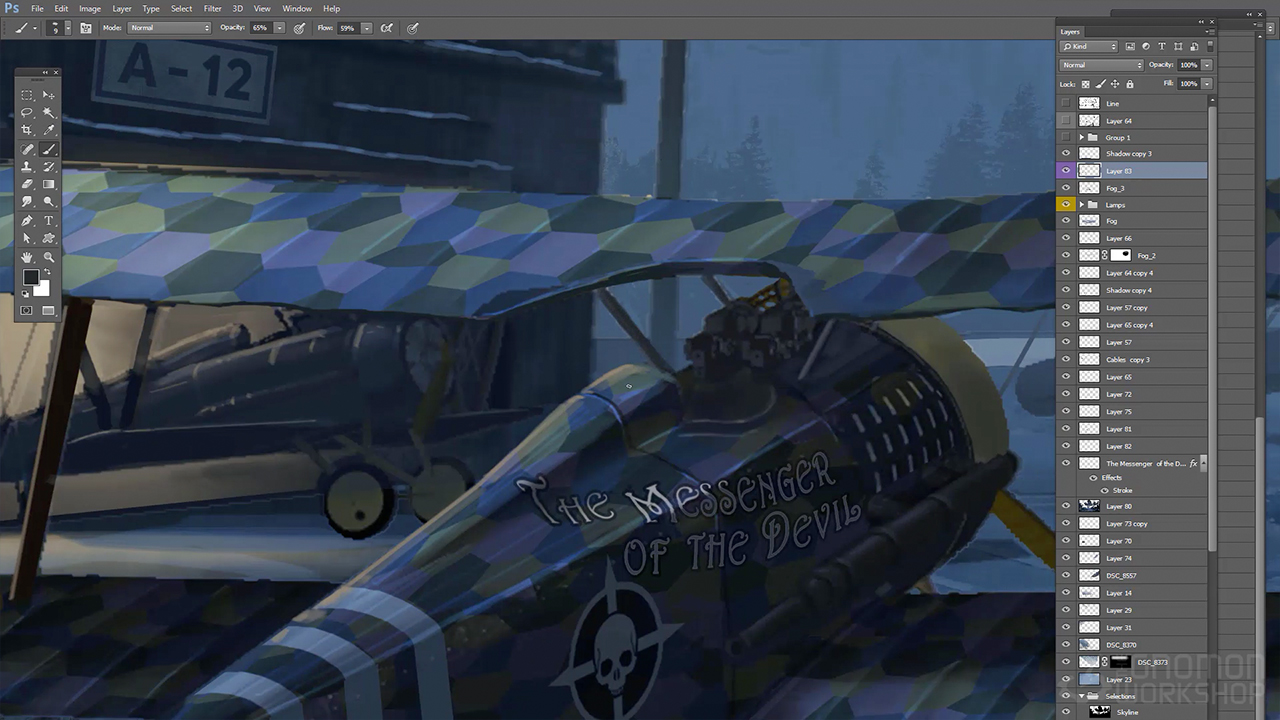This screenshot has width=1280, height=720.
Task: Select the Cables copy 3 layer
Action: coord(1140,360)
